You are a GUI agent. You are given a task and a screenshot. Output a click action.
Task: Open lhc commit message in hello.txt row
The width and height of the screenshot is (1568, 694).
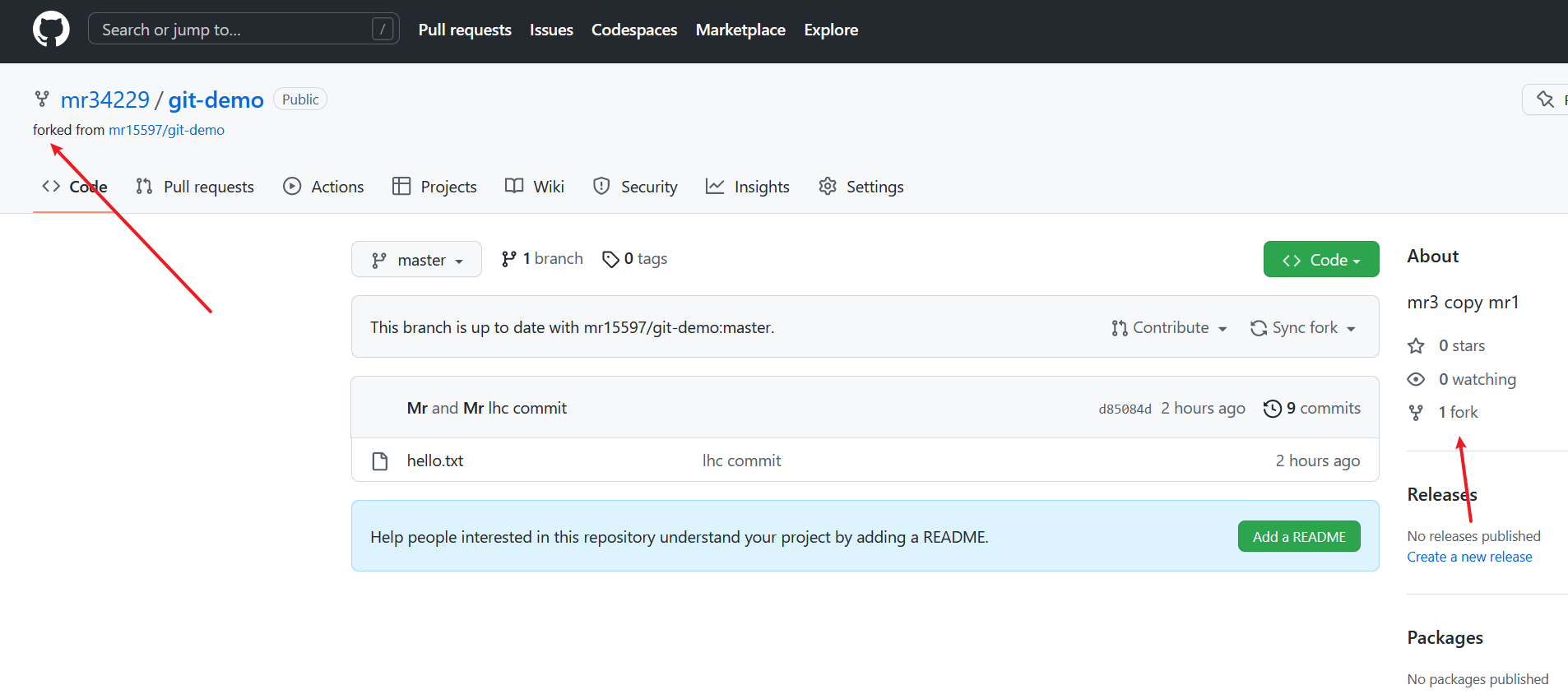[741, 460]
